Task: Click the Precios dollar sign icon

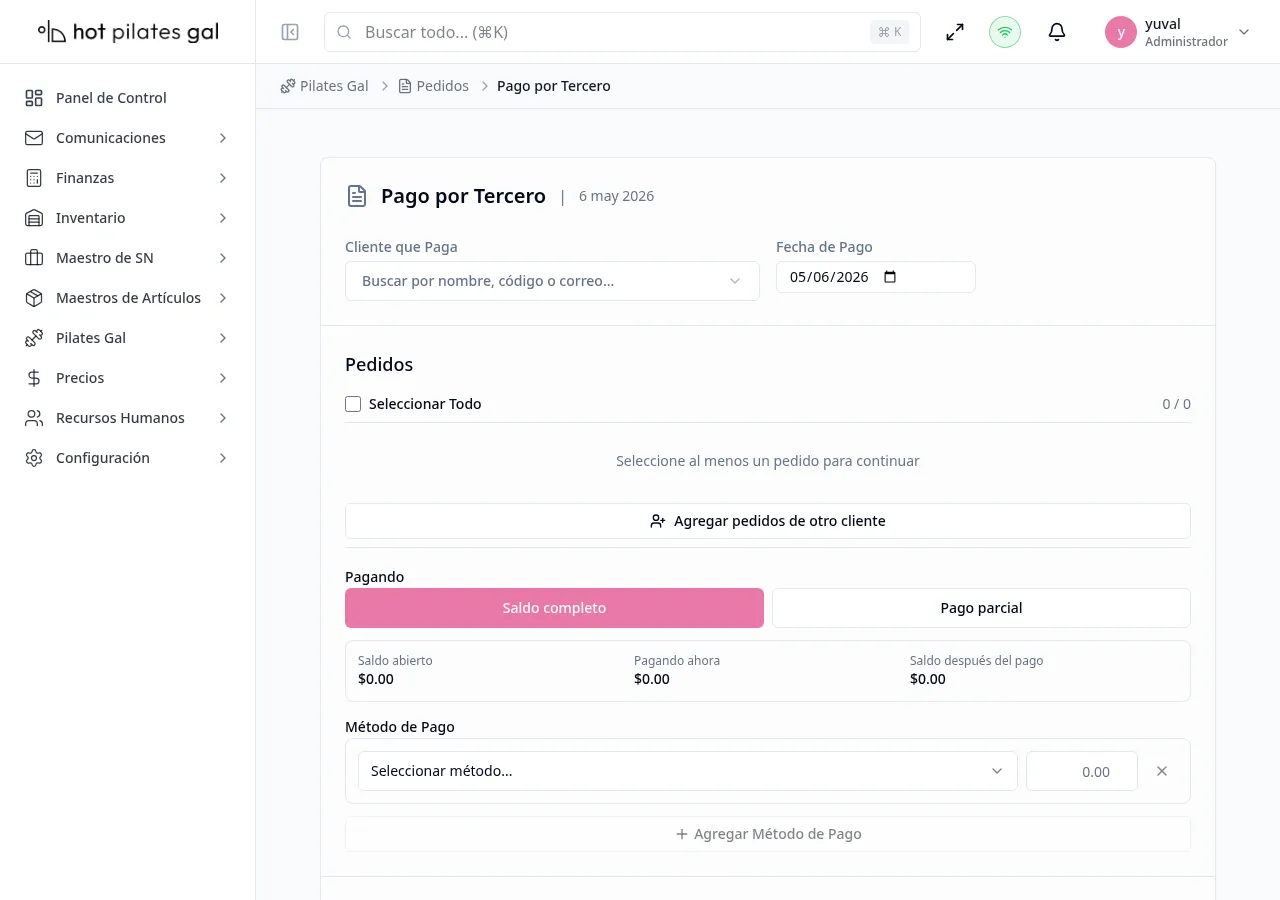Action: point(34,378)
